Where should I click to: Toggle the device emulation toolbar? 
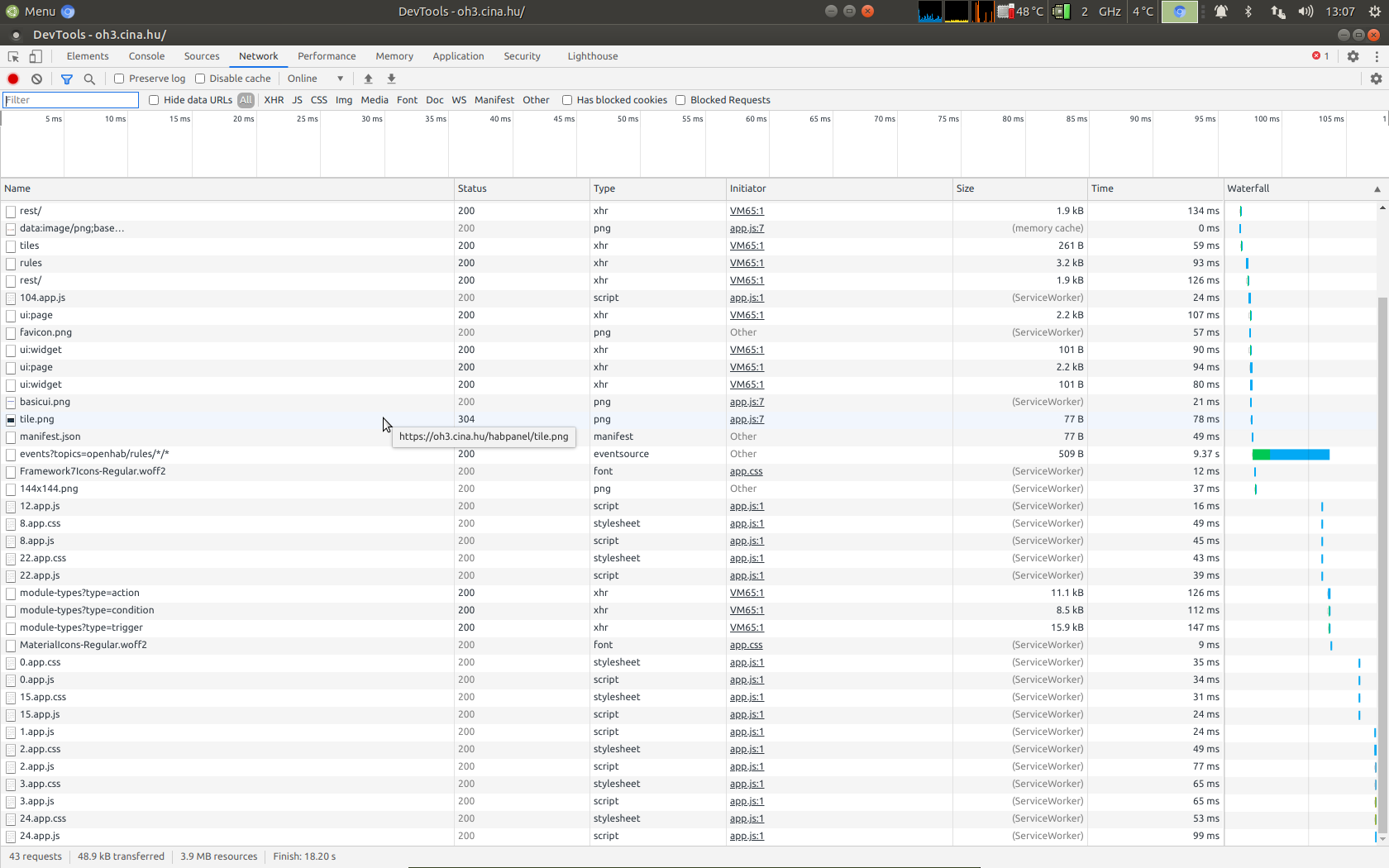click(x=35, y=55)
